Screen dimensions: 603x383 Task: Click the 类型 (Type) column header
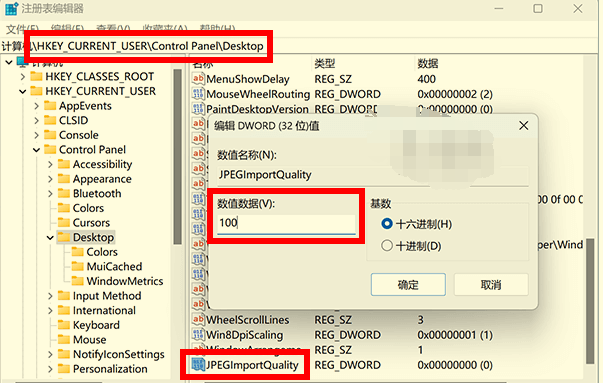tap(325, 63)
